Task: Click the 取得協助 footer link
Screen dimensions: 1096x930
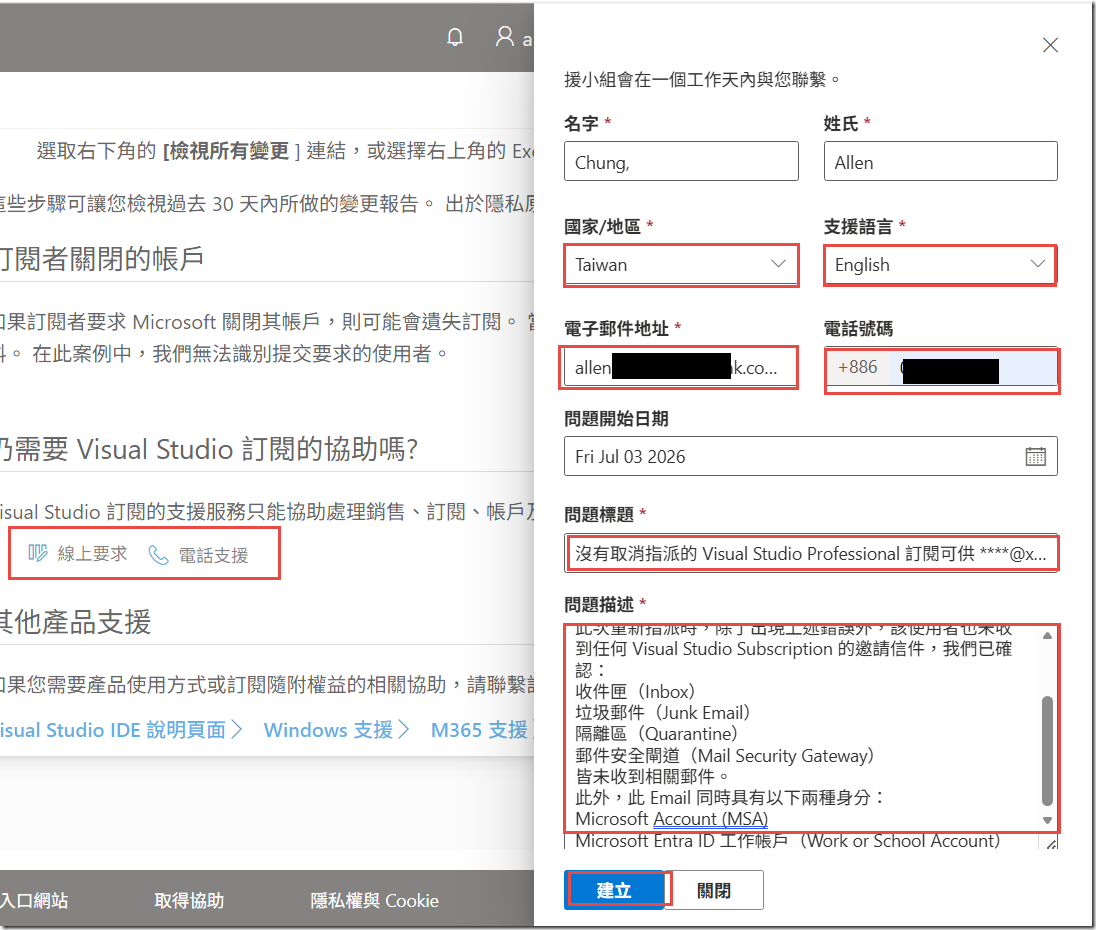Action: (x=189, y=901)
